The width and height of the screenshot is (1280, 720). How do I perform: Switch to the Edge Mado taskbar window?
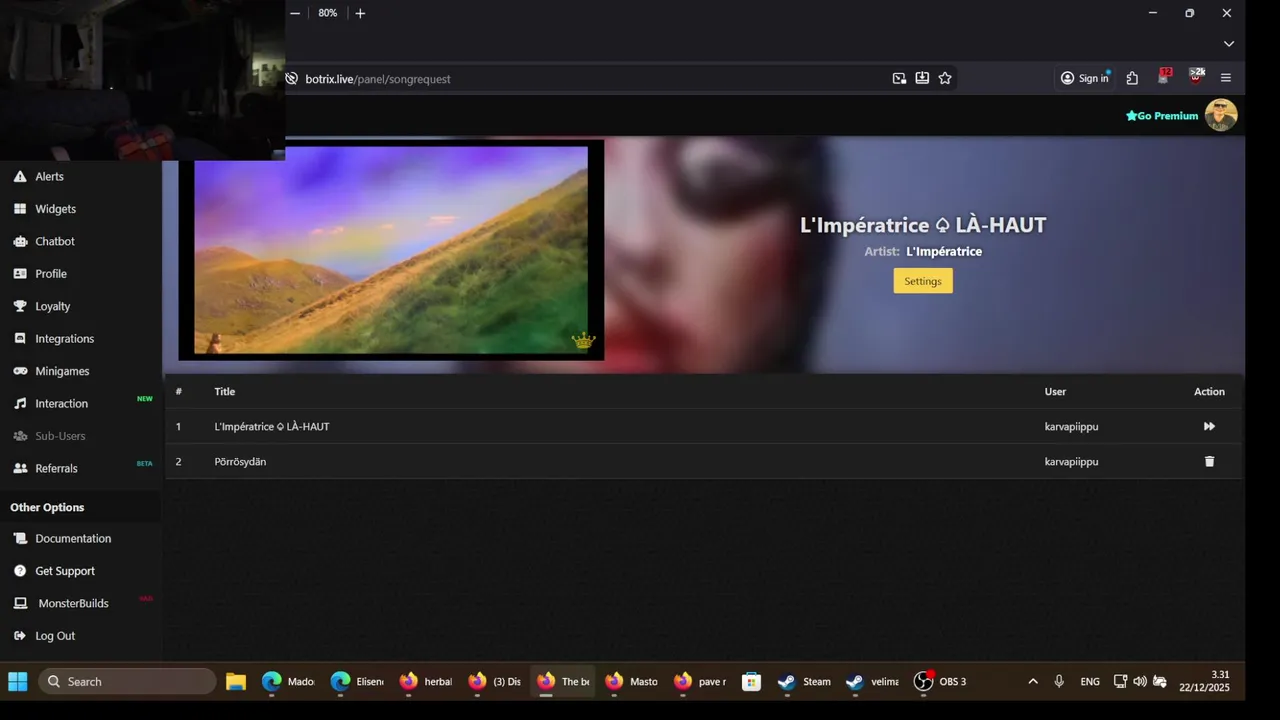coord(289,682)
